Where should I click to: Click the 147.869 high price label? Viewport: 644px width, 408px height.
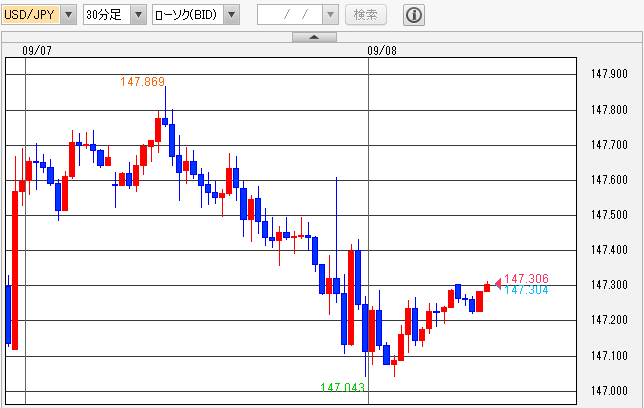point(143,82)
